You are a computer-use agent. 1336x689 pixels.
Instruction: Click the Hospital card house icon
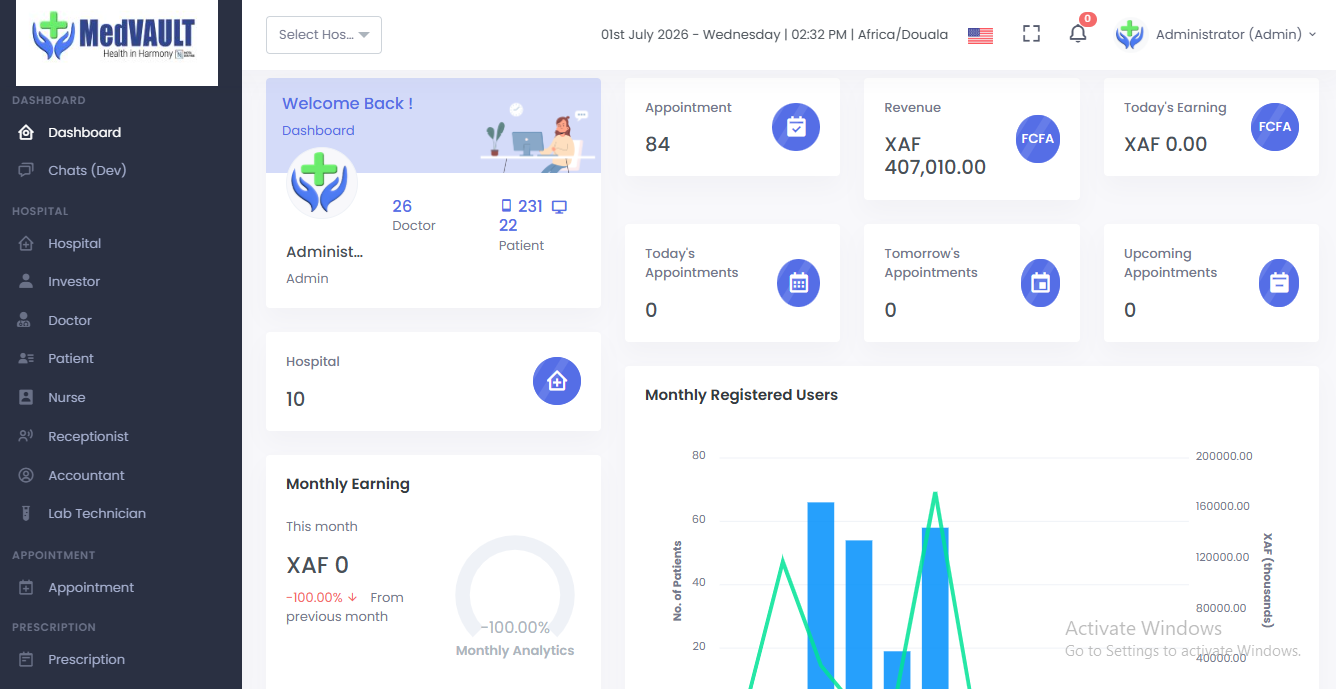(x=557, y=381)
